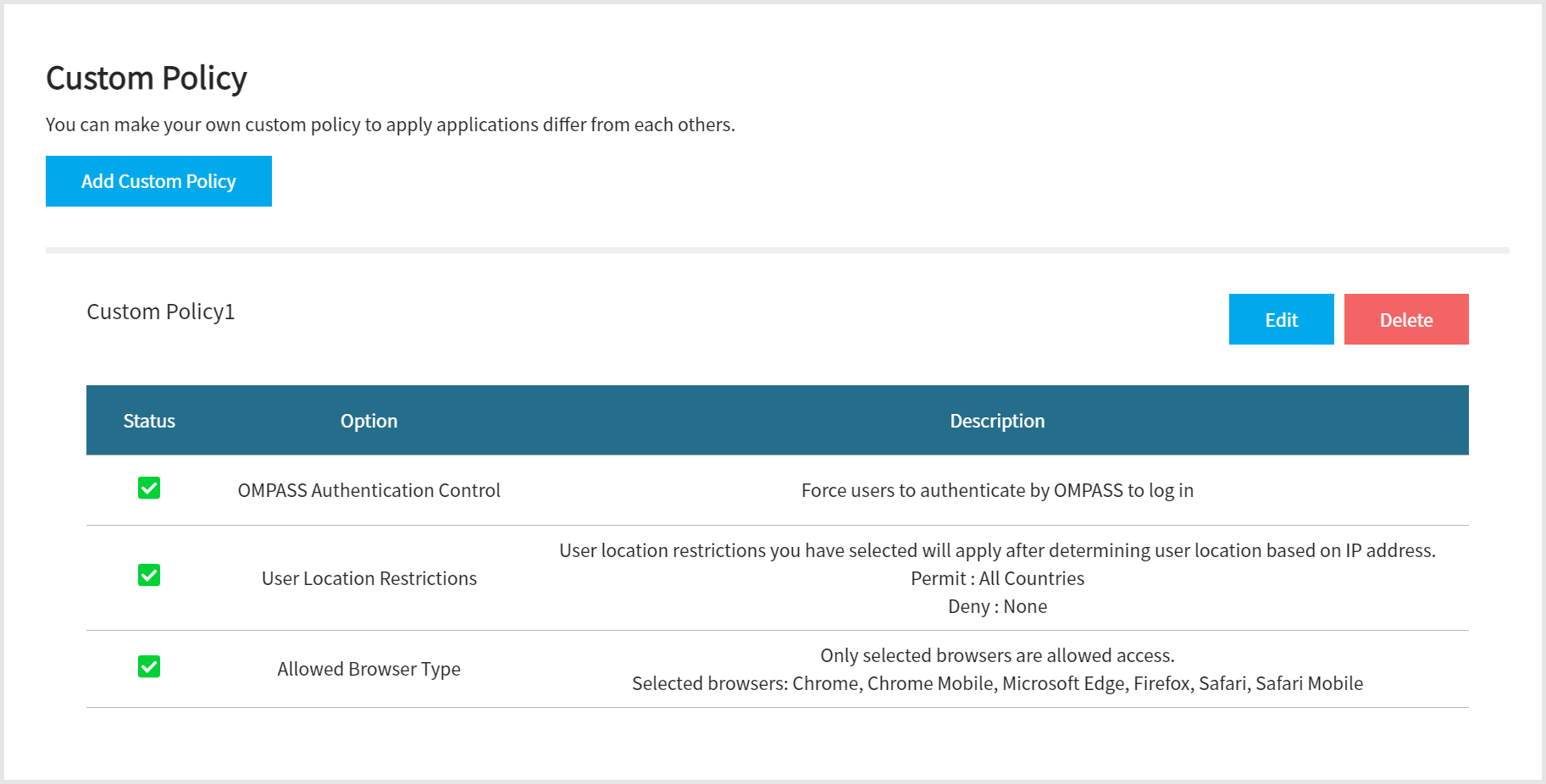Click the Status column header
Image resolution: width=1546 pixels, height=784 pixels.
(149, 421)
